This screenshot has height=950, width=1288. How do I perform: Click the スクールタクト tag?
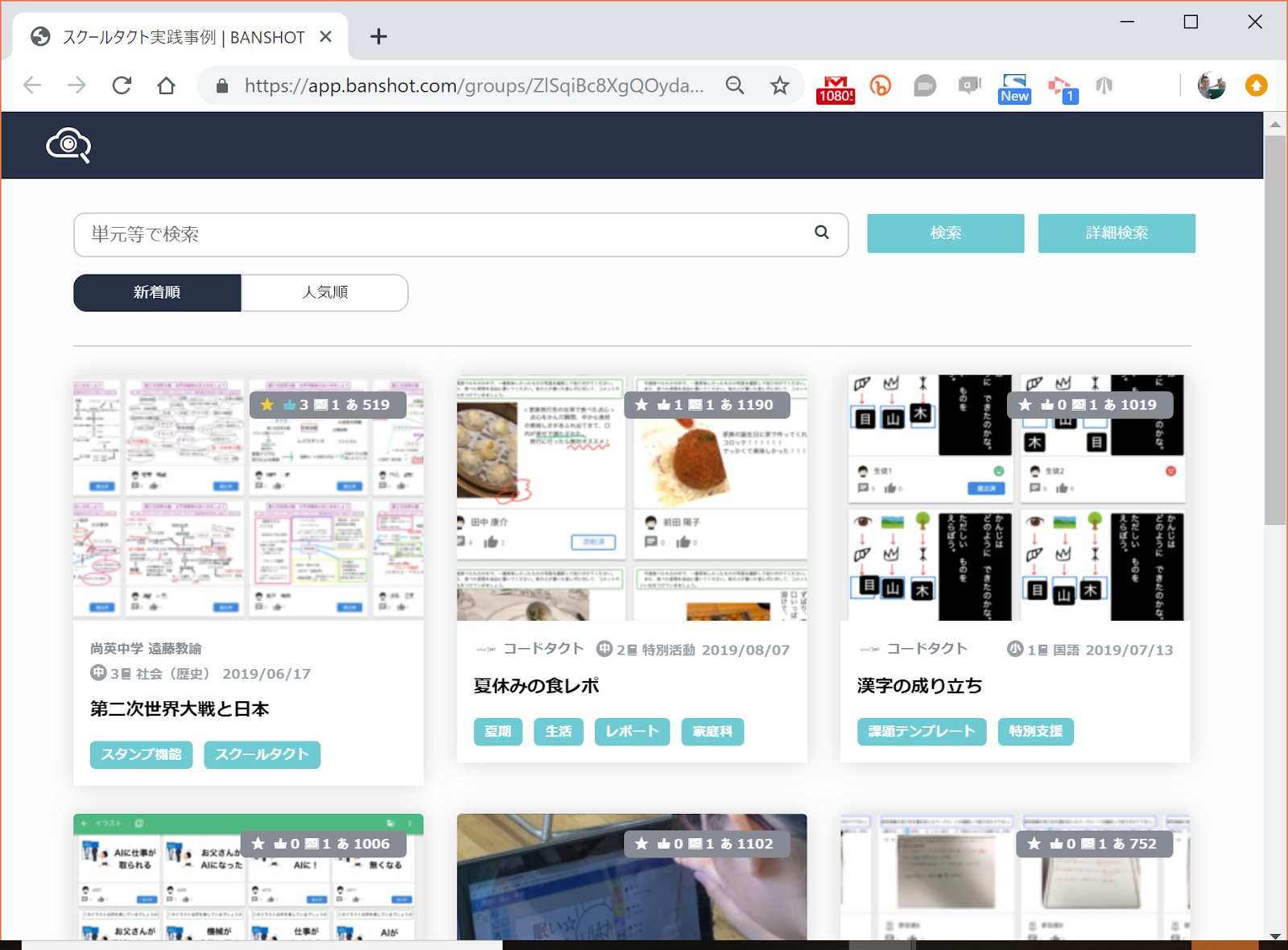tap(262, 754)
